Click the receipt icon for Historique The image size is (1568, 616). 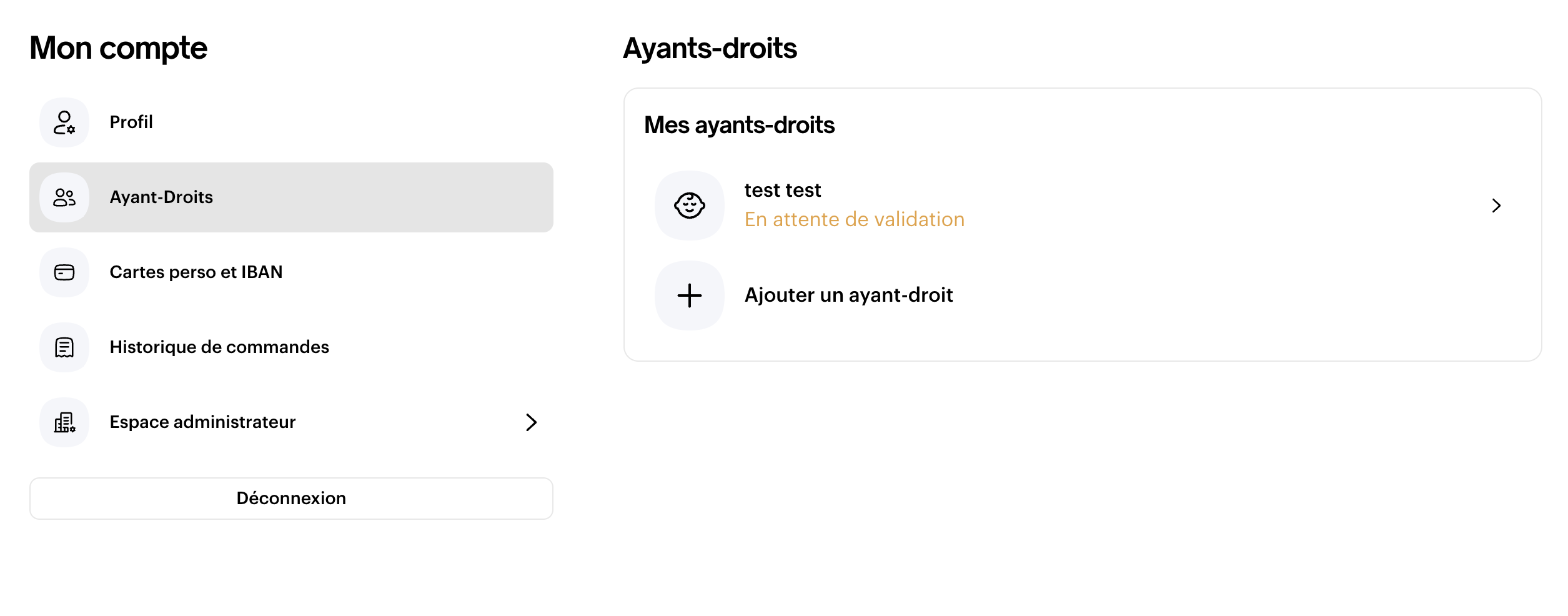[64, 347]
